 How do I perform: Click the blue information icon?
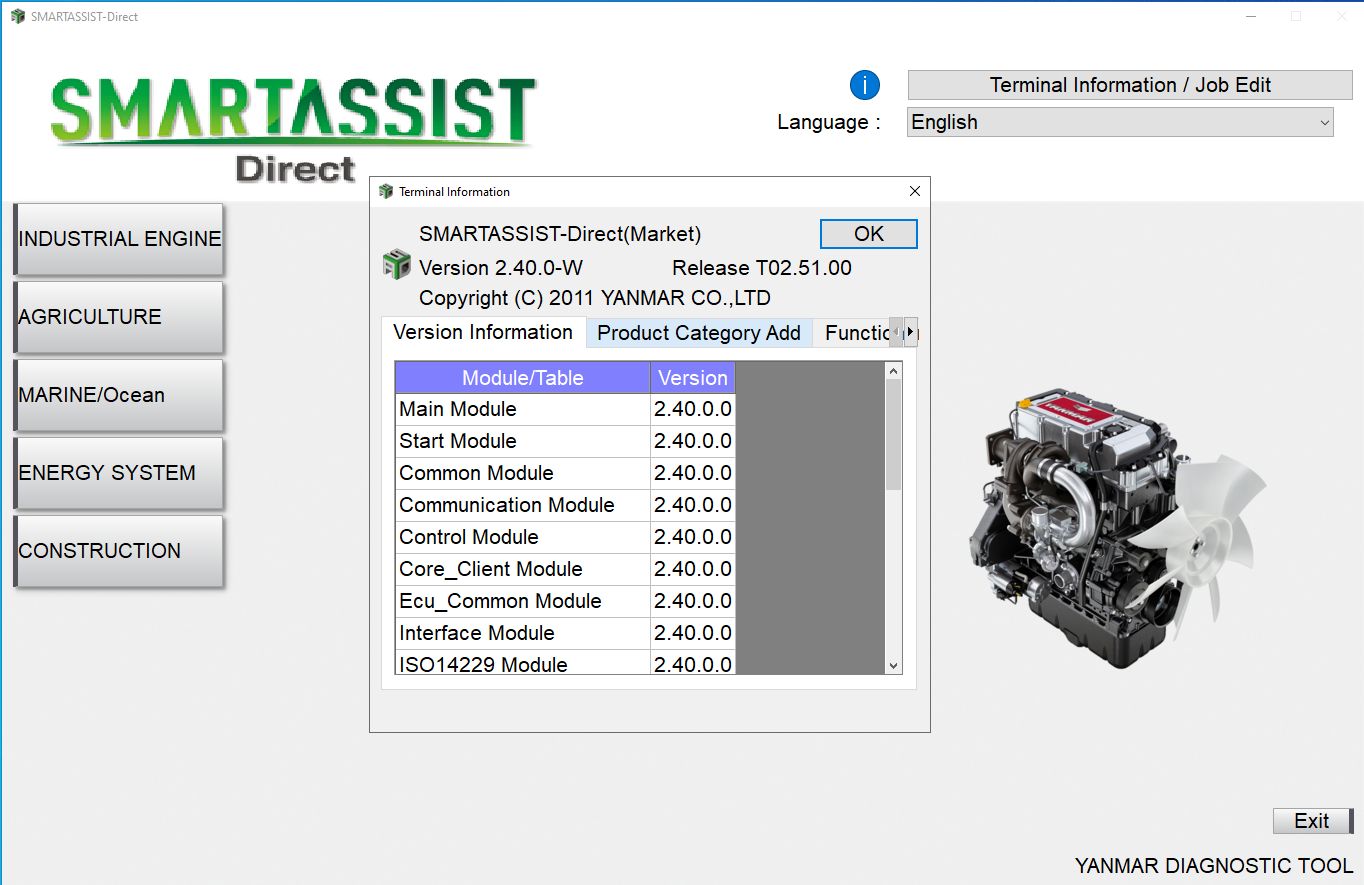862,84
